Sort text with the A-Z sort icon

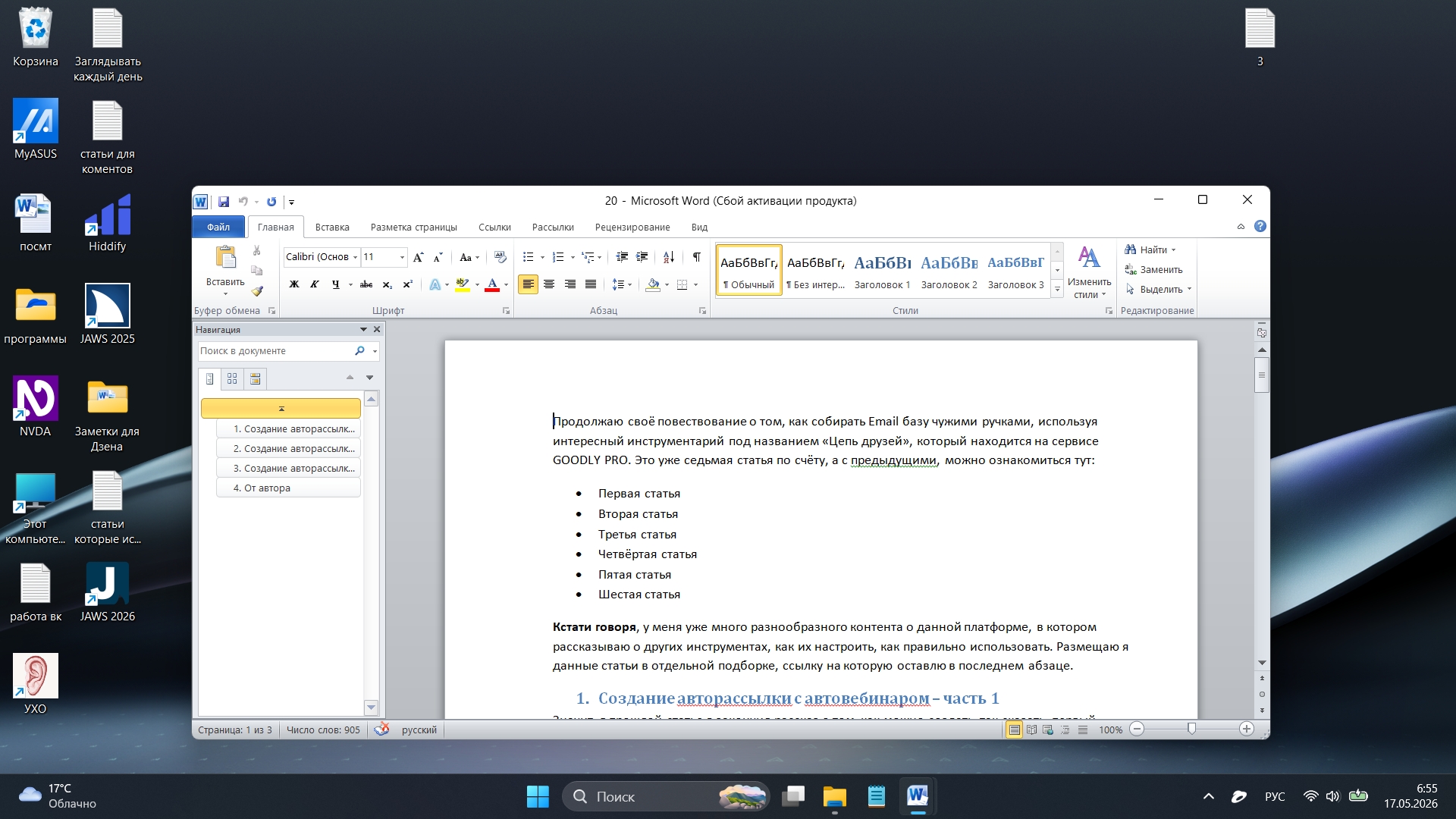pos(669,257)
